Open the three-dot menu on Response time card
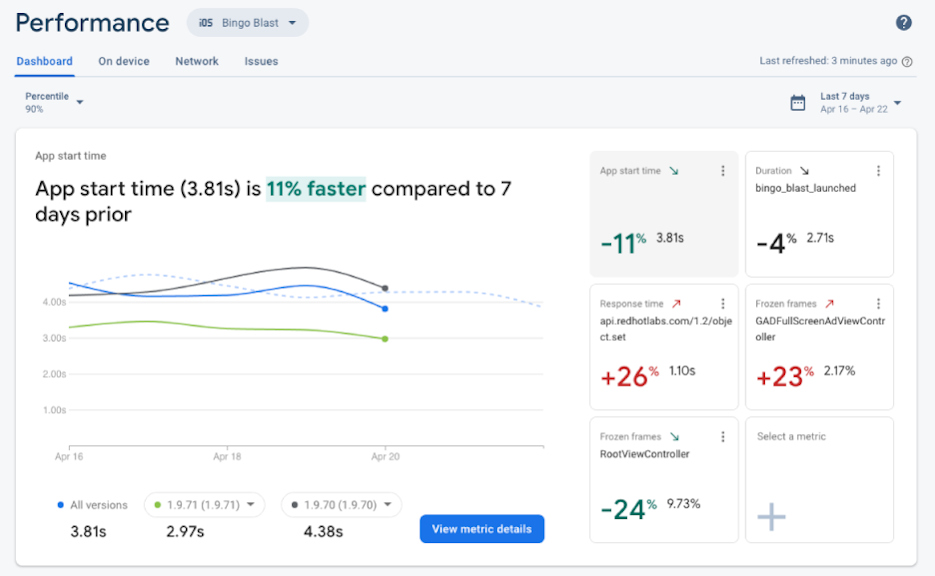 pos(723,304)
